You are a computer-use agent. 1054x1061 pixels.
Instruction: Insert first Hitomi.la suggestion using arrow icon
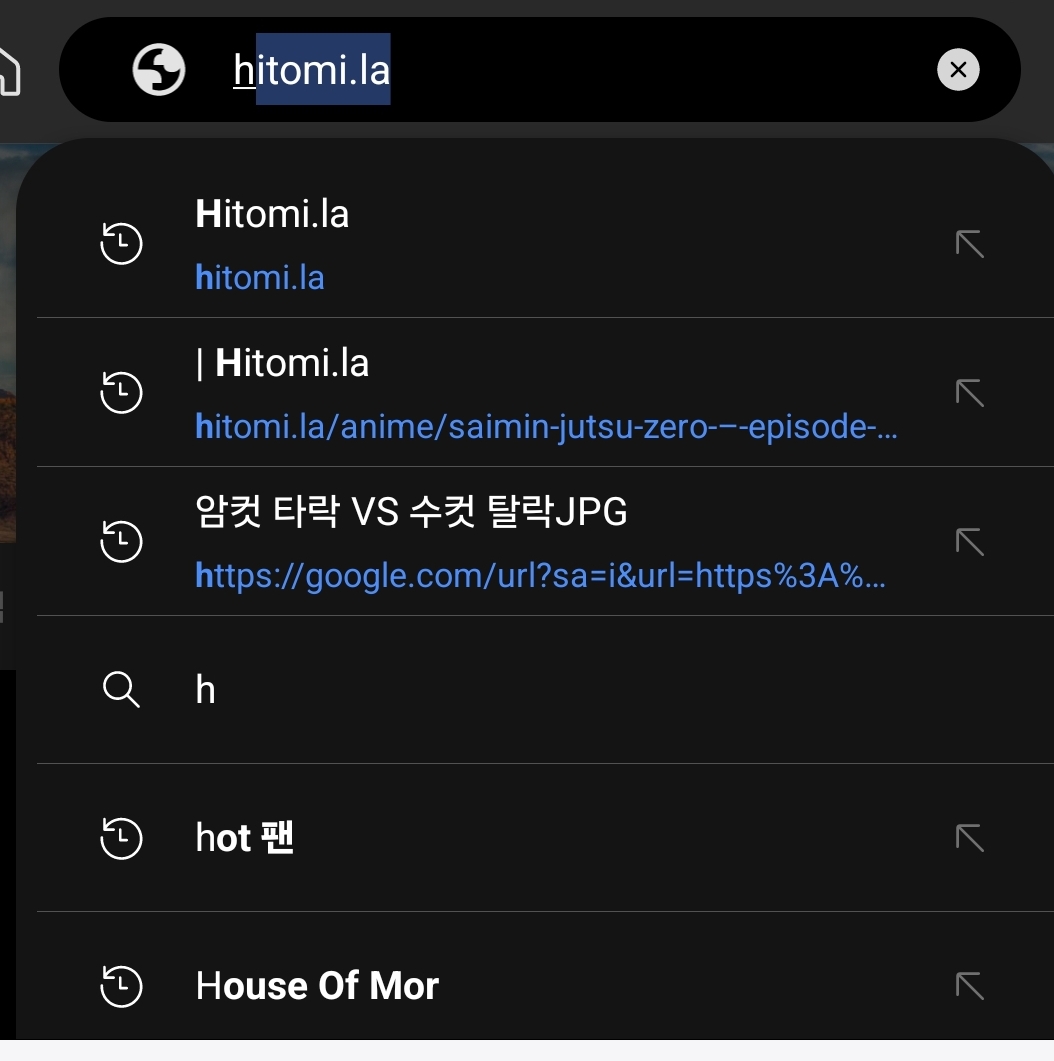[969, 244]
